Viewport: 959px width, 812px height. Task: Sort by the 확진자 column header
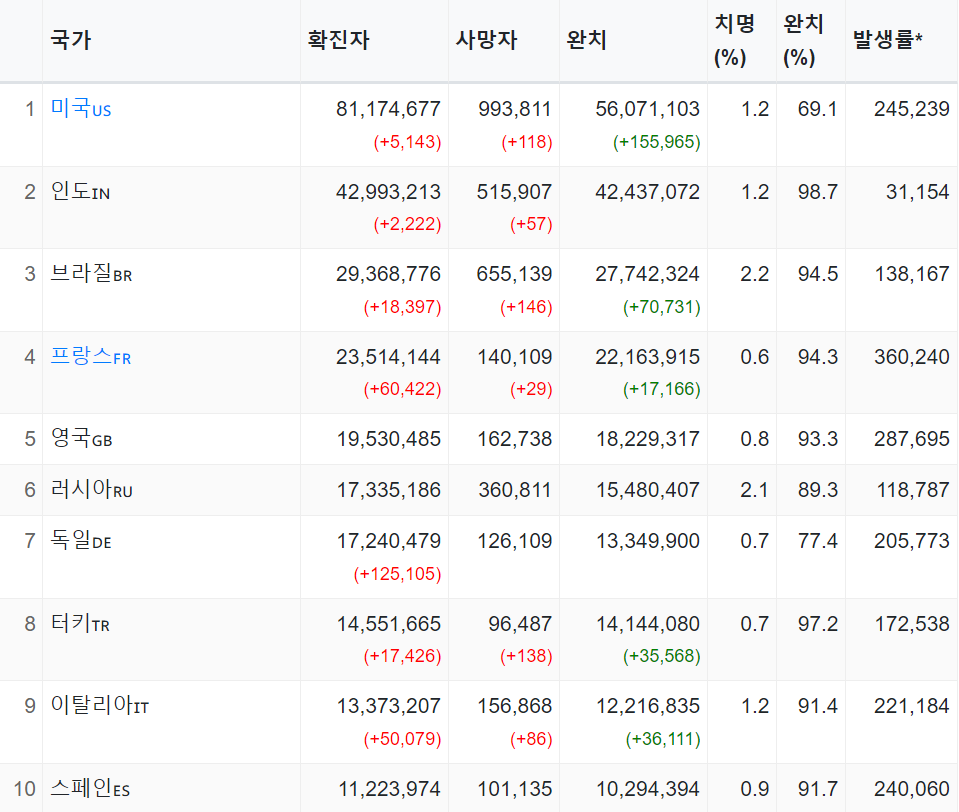coord(338,40)
